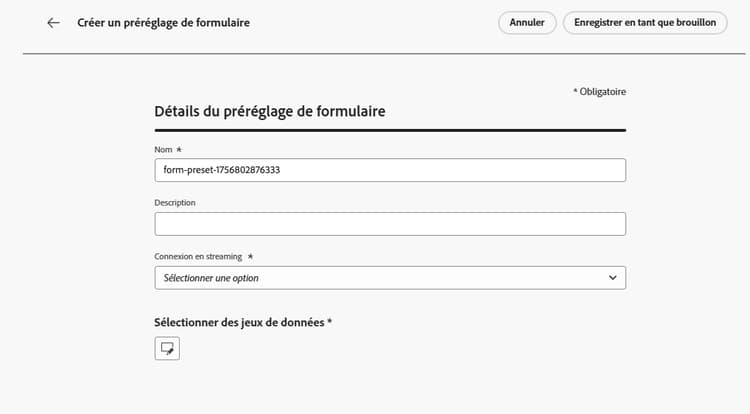Image resolution: width=750 pixels, height=414 pixels.
Task: Open dataset selector via the edit icon button
Action: 167,348
